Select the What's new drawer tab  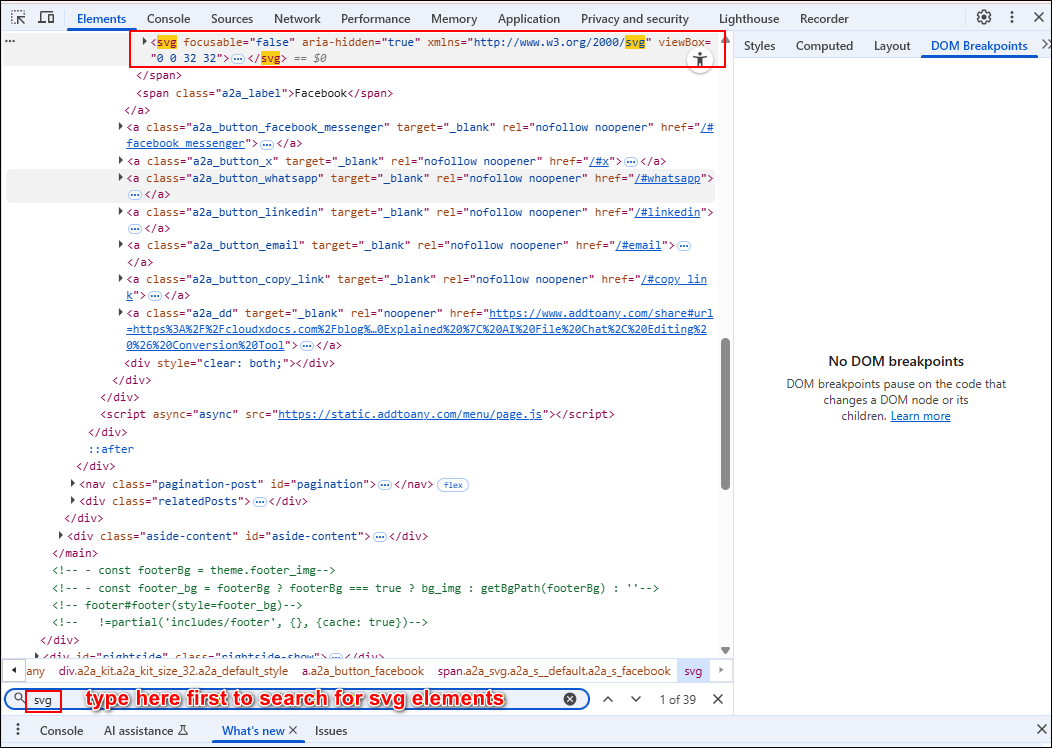(253, 731)
